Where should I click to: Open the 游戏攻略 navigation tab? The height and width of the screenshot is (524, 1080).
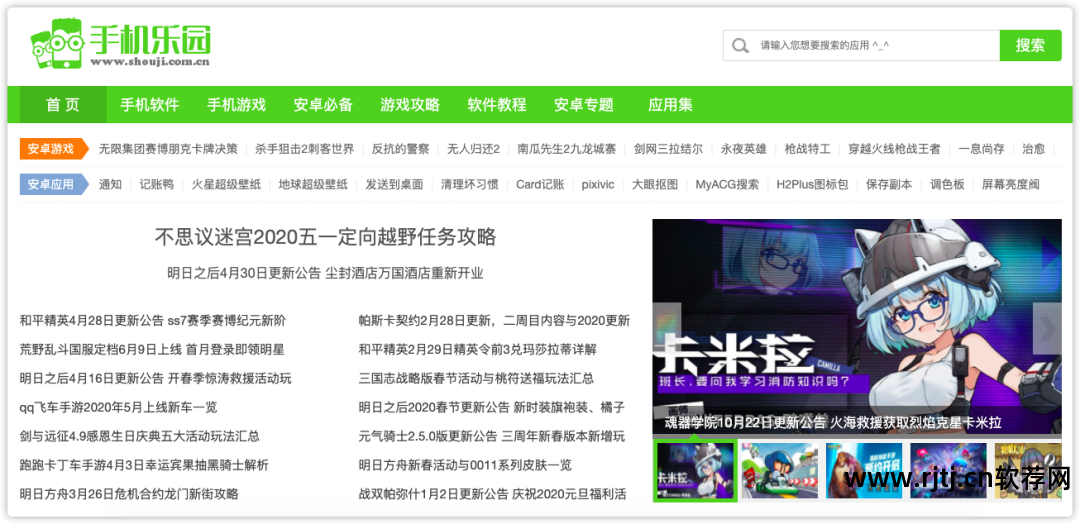pos(410,105)
